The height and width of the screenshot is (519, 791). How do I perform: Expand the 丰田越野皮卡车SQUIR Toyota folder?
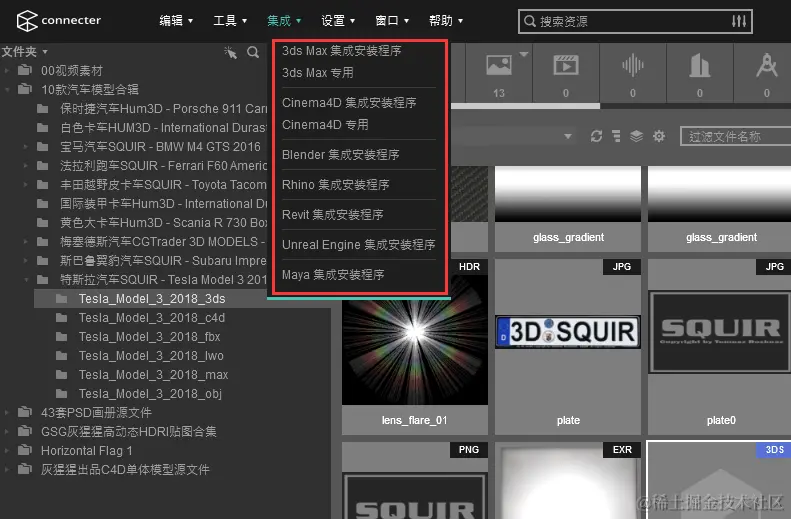click(x=26, y=185)
